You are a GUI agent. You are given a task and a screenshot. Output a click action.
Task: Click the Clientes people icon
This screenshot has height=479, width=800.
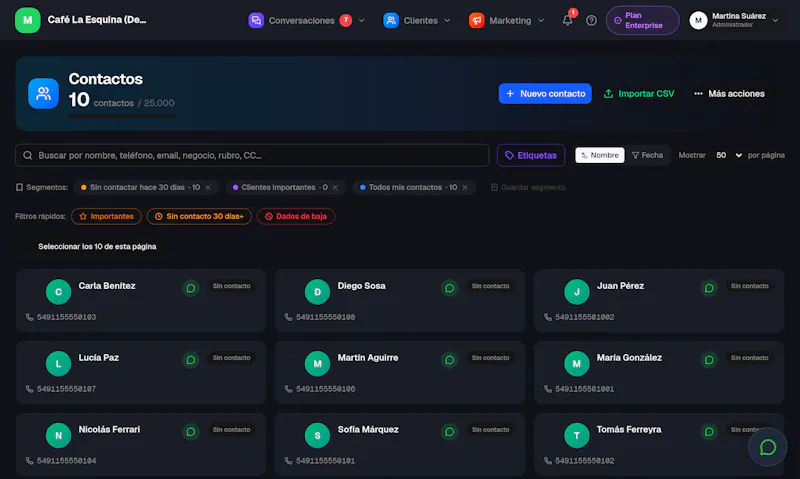(391, 20)
